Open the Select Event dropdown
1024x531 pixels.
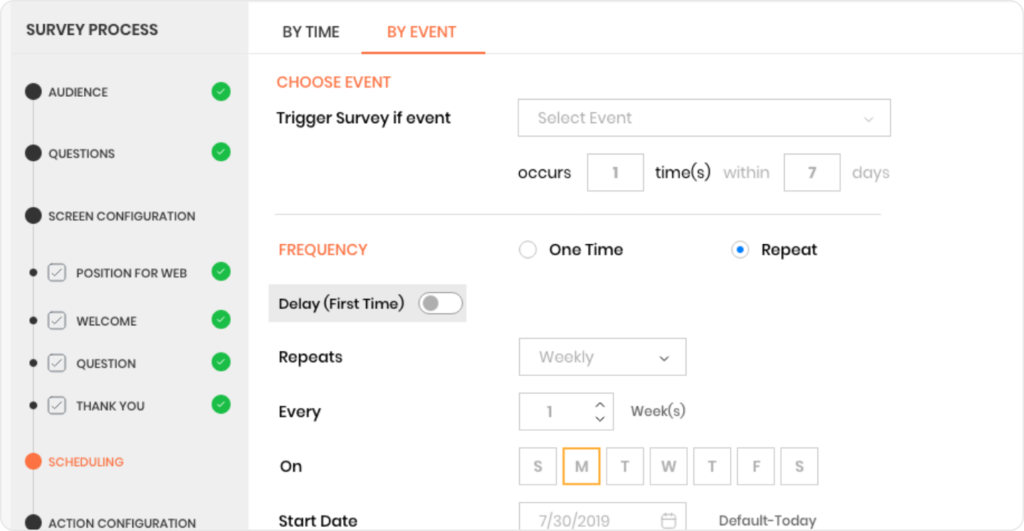click(x=704, y=118)
